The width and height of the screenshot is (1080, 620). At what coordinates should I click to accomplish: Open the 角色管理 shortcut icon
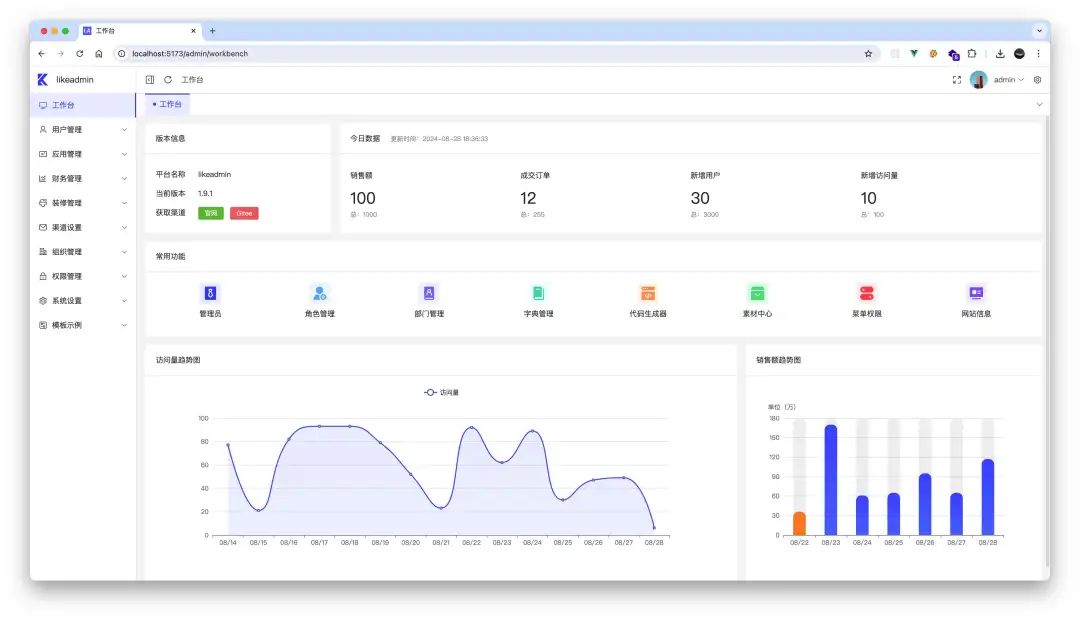click(x=319, y=293)
